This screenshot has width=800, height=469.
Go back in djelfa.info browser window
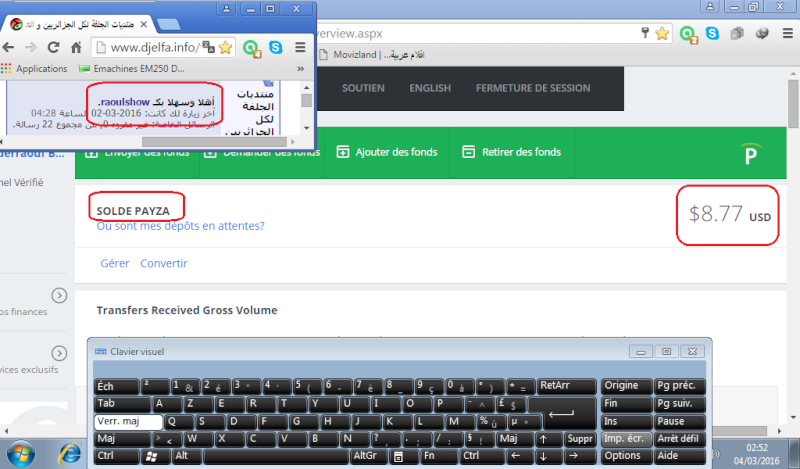pos(8,47)
